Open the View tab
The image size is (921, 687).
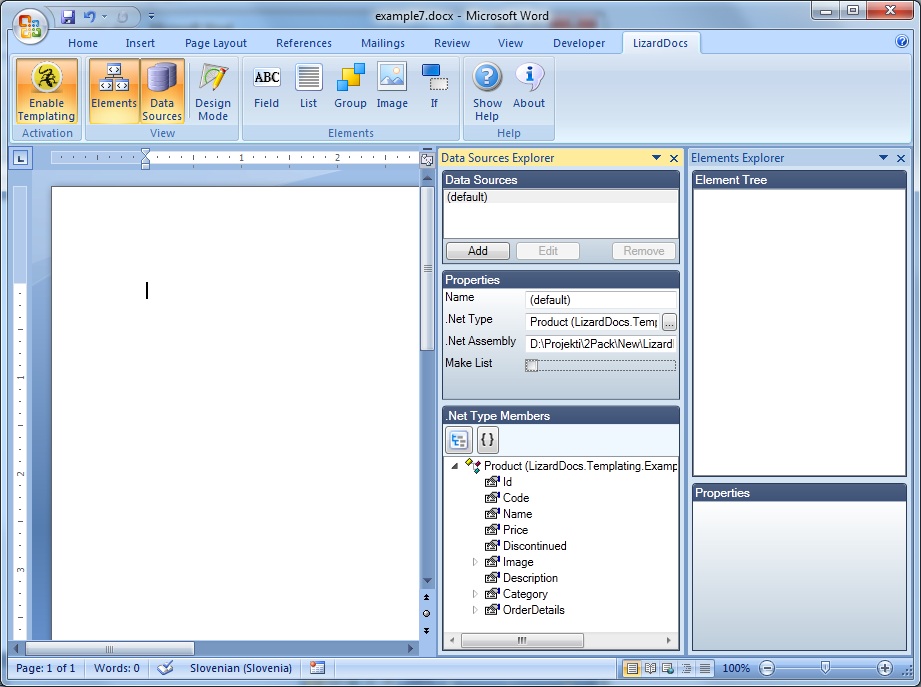(x=510, y=43)
